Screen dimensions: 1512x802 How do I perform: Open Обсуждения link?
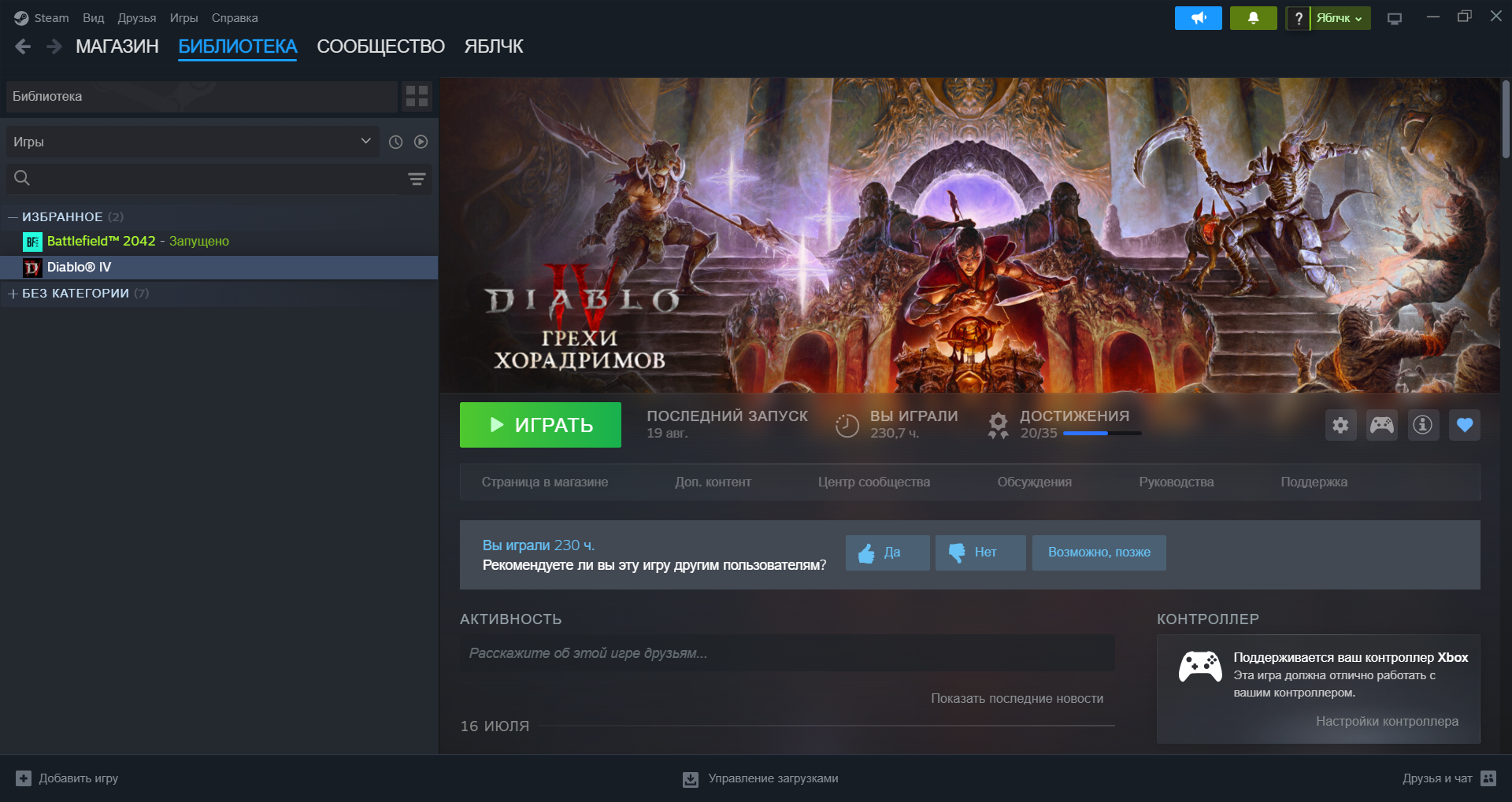coord(1035,482)
